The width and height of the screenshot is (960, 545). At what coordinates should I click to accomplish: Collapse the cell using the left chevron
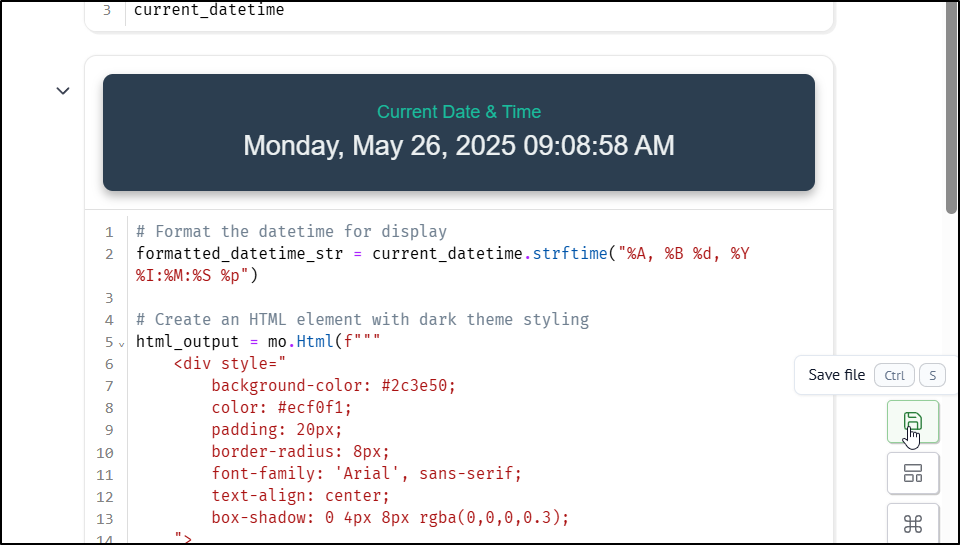click(63, 91)
